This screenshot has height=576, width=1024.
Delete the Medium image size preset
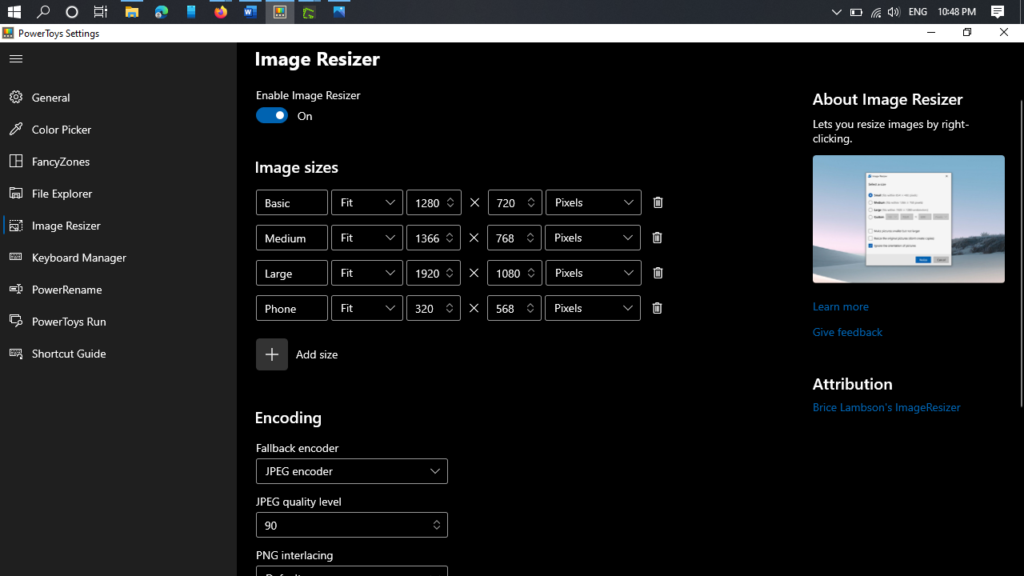click(657, 238)
